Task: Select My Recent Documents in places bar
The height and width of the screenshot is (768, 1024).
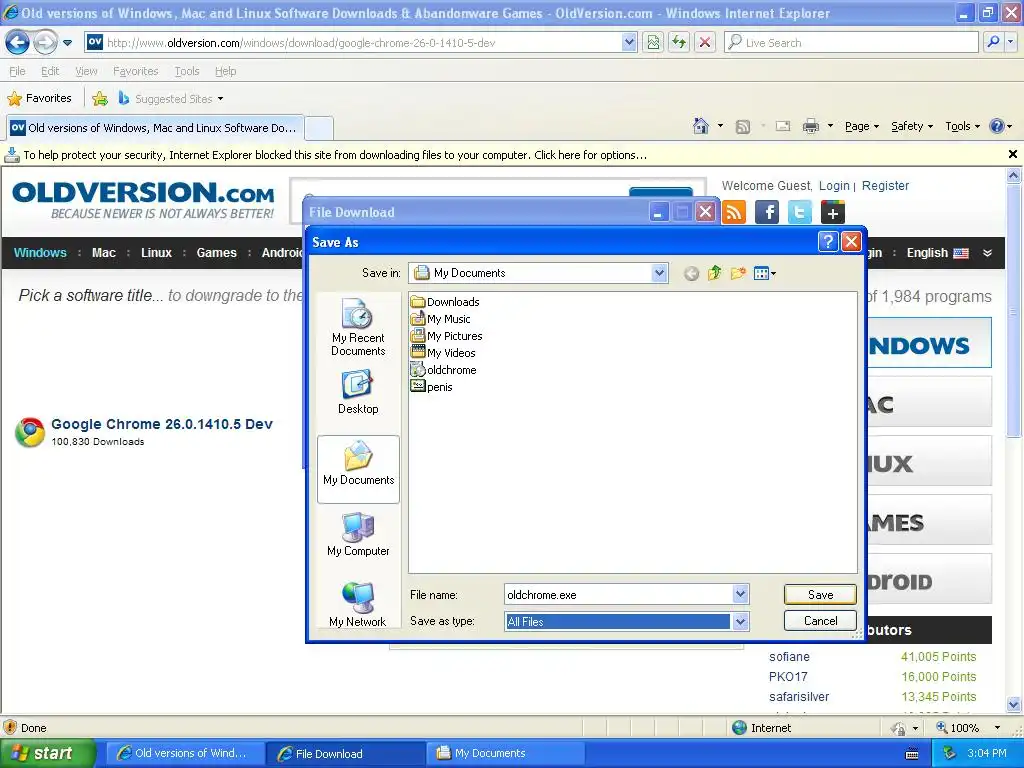Action: point(358,327)
